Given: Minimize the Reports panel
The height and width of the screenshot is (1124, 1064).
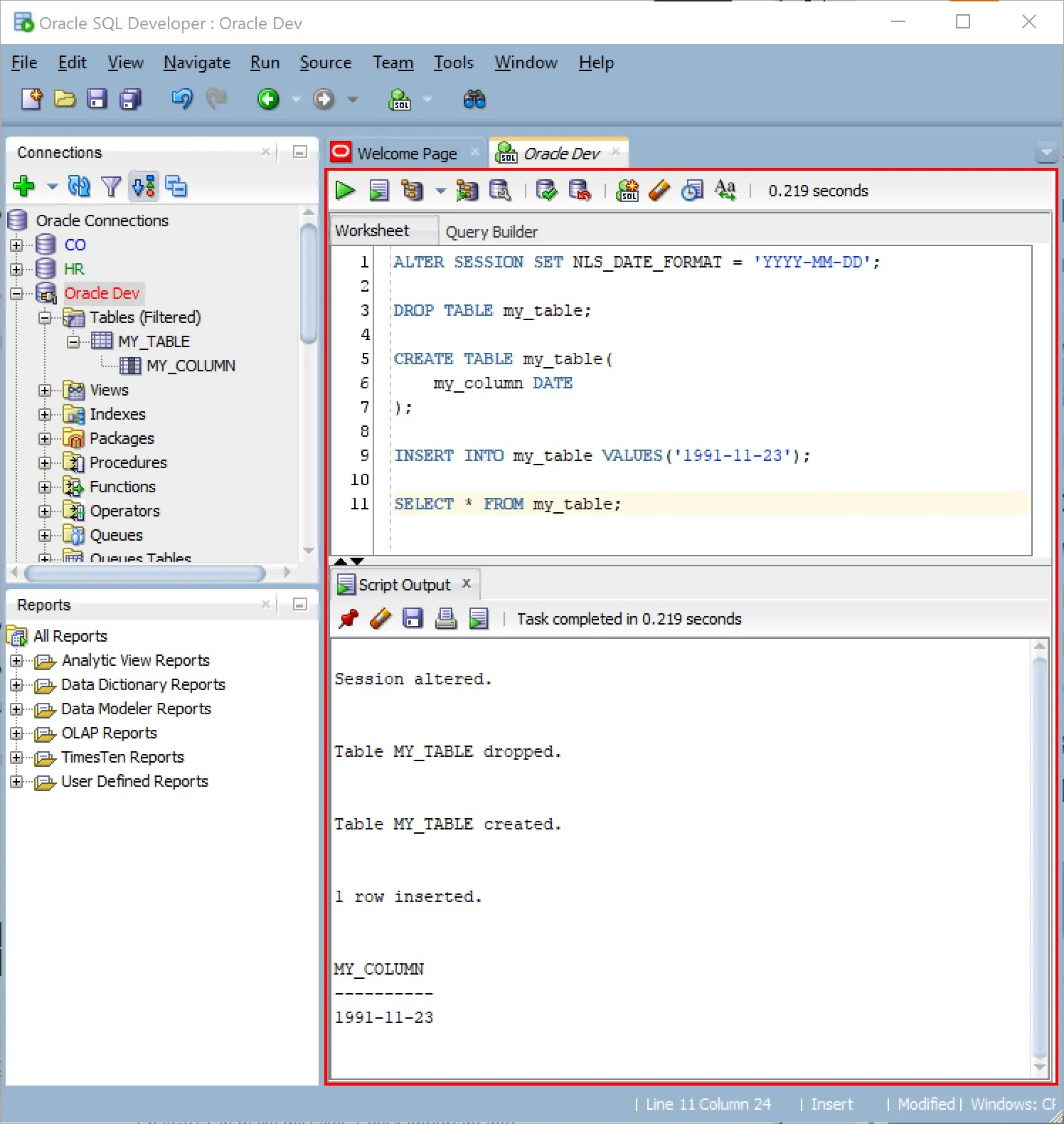Looking at the screenshot, I should point(300,604).
